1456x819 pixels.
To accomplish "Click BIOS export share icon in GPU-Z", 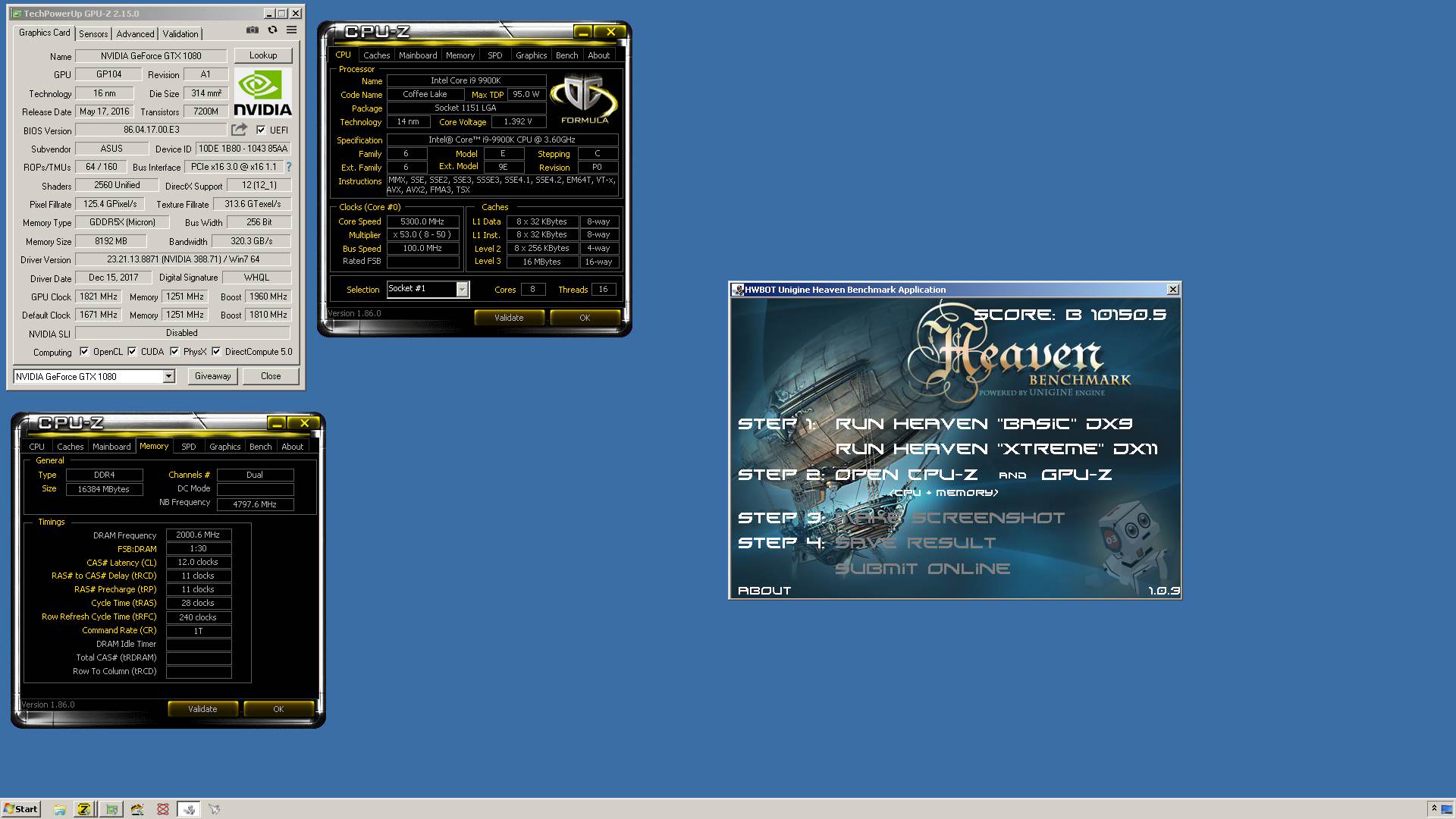I will click(x=239, y=130).
